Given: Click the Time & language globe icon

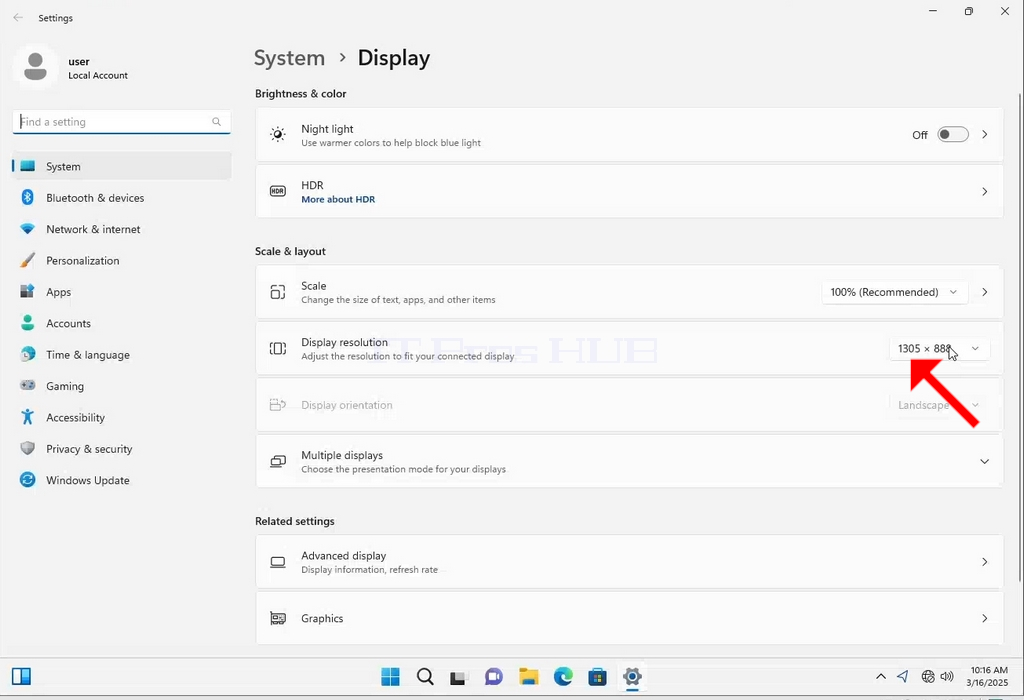Looking at the screenshot, I should coord(27,354).
